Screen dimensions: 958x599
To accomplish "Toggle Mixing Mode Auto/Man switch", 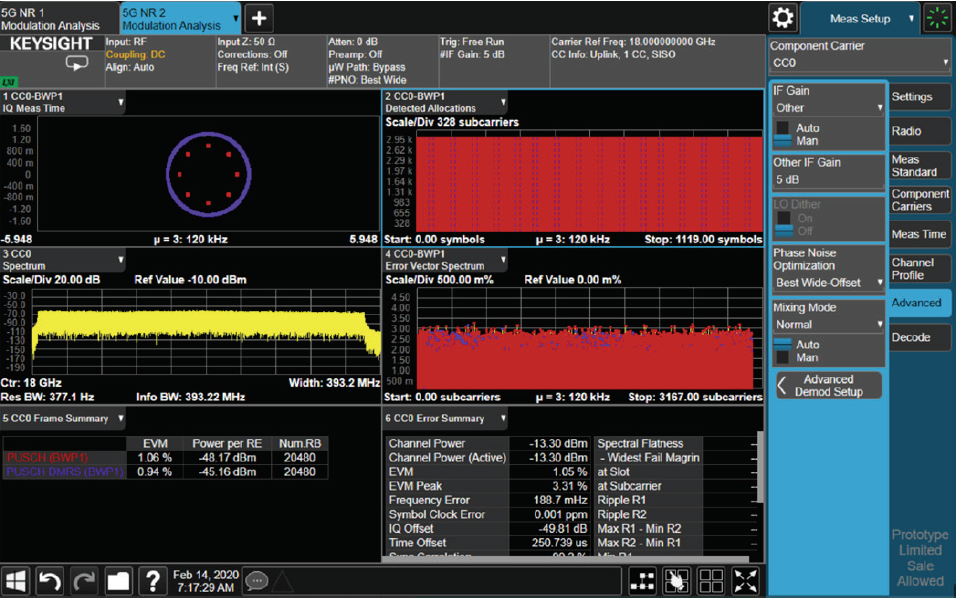I will pos(783,350).
